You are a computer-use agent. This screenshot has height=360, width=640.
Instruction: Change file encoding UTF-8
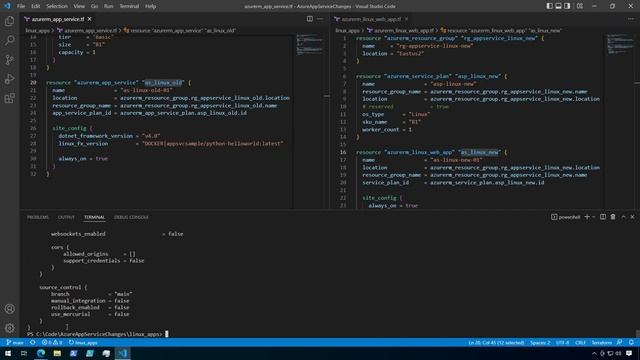click(562, 342)
